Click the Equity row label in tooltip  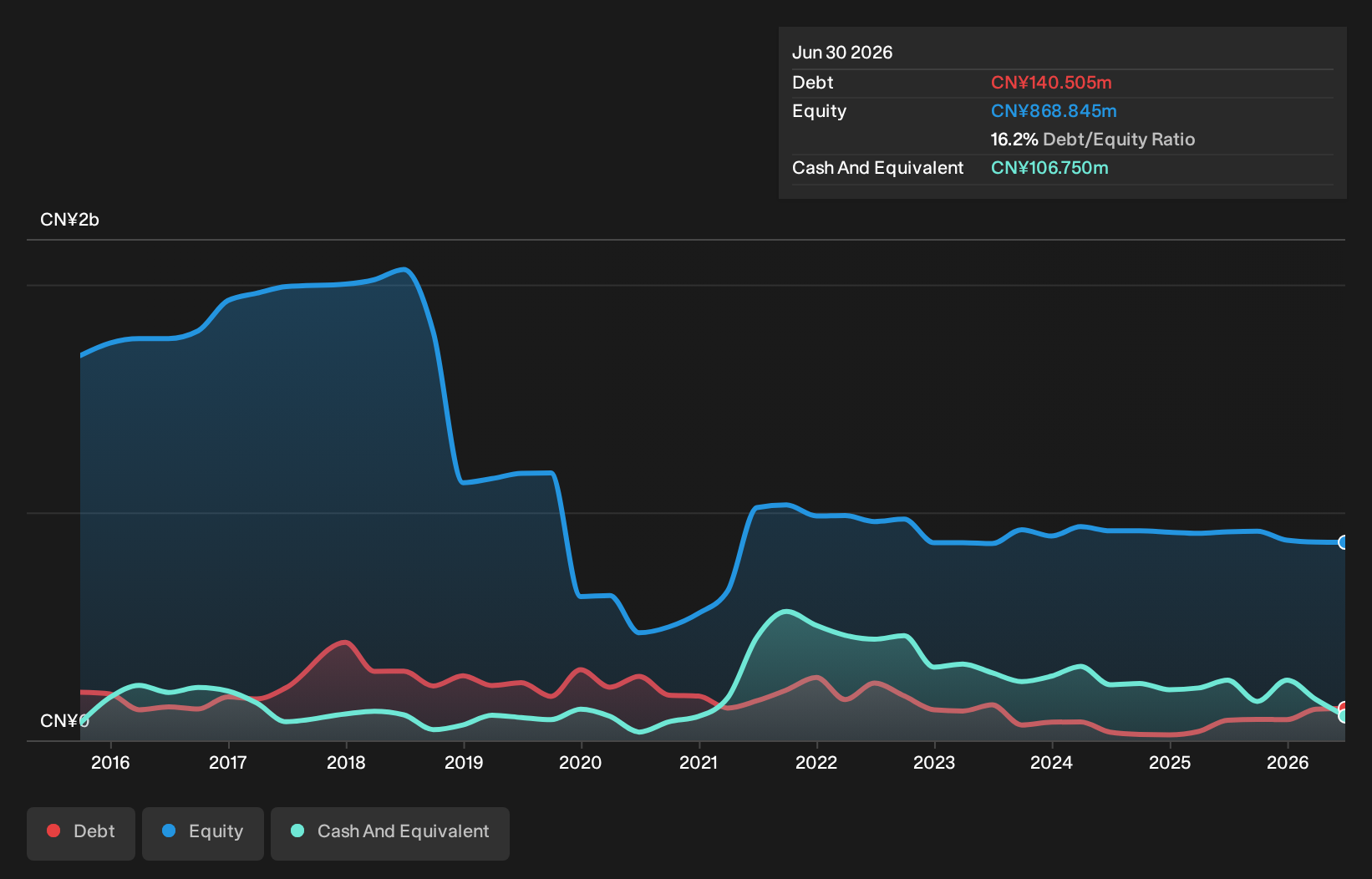(820, 111)
